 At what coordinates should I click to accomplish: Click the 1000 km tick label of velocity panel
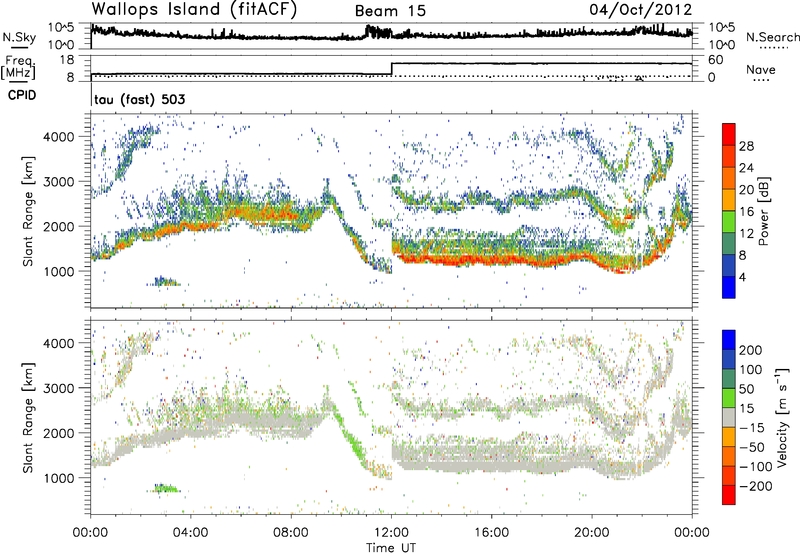59,478
